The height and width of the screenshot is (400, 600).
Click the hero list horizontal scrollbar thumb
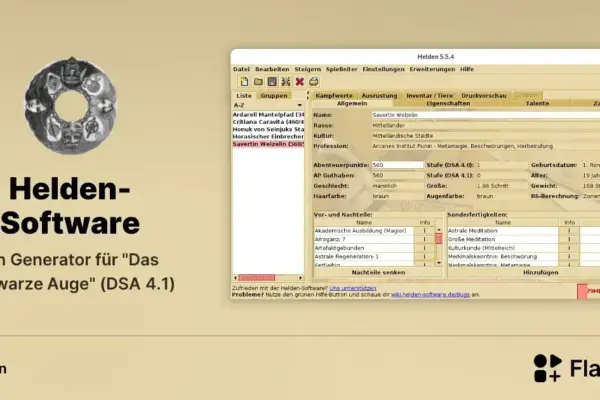[256, 278]
